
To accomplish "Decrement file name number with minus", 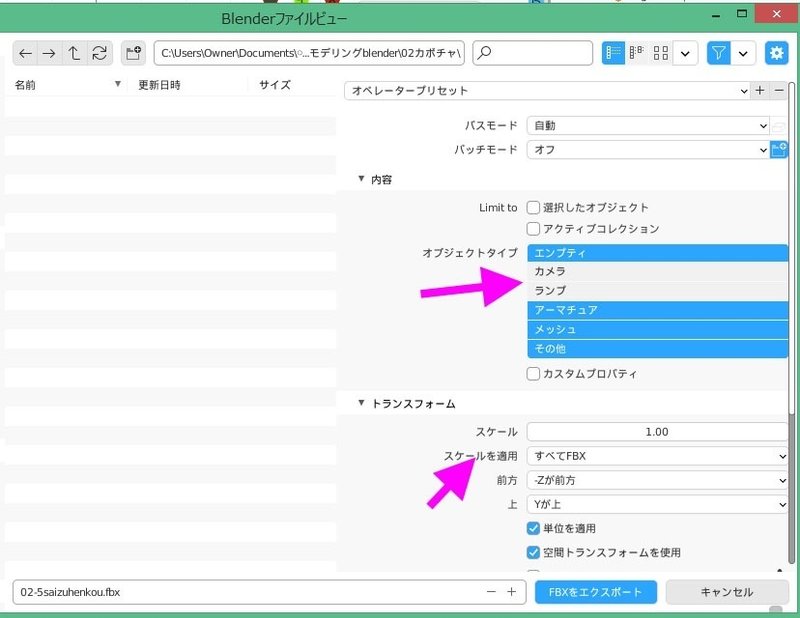I will [x=491, y=592].
